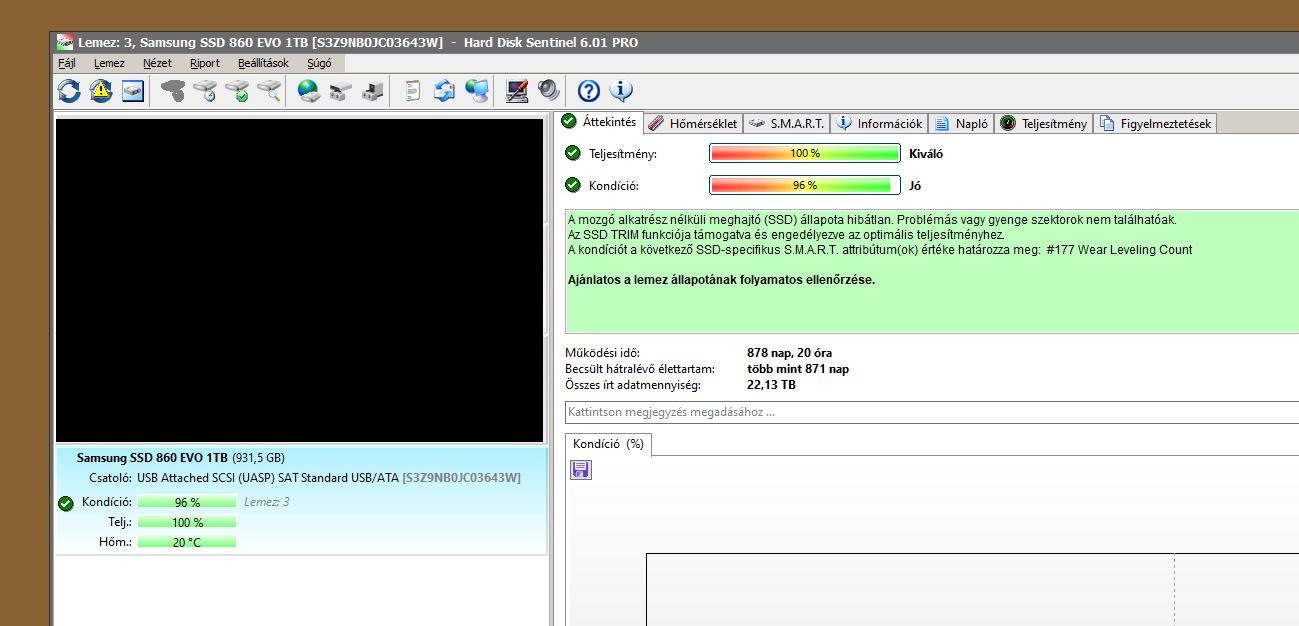Click the black image area above disk list

tap(299, 280)
